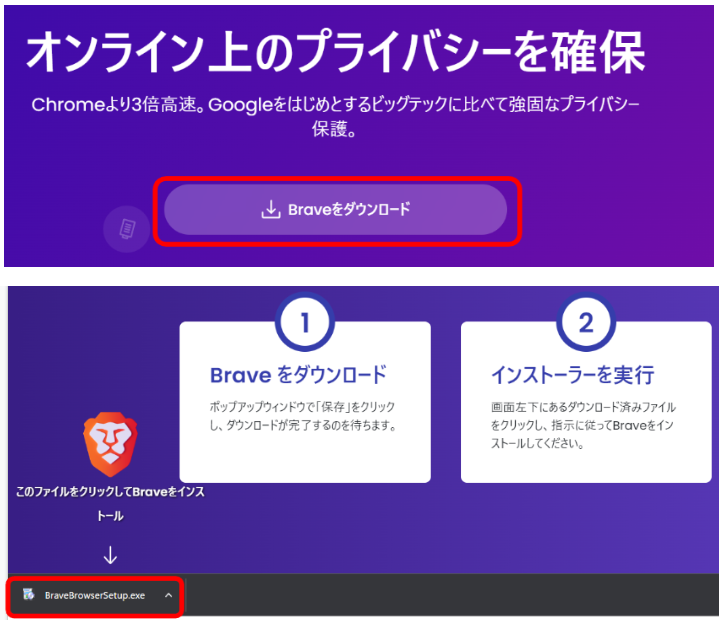
Task: Click the ポップアップウィンドウで「保存」をクリック description
Action: pyautogui.click(x=303, y=416)
